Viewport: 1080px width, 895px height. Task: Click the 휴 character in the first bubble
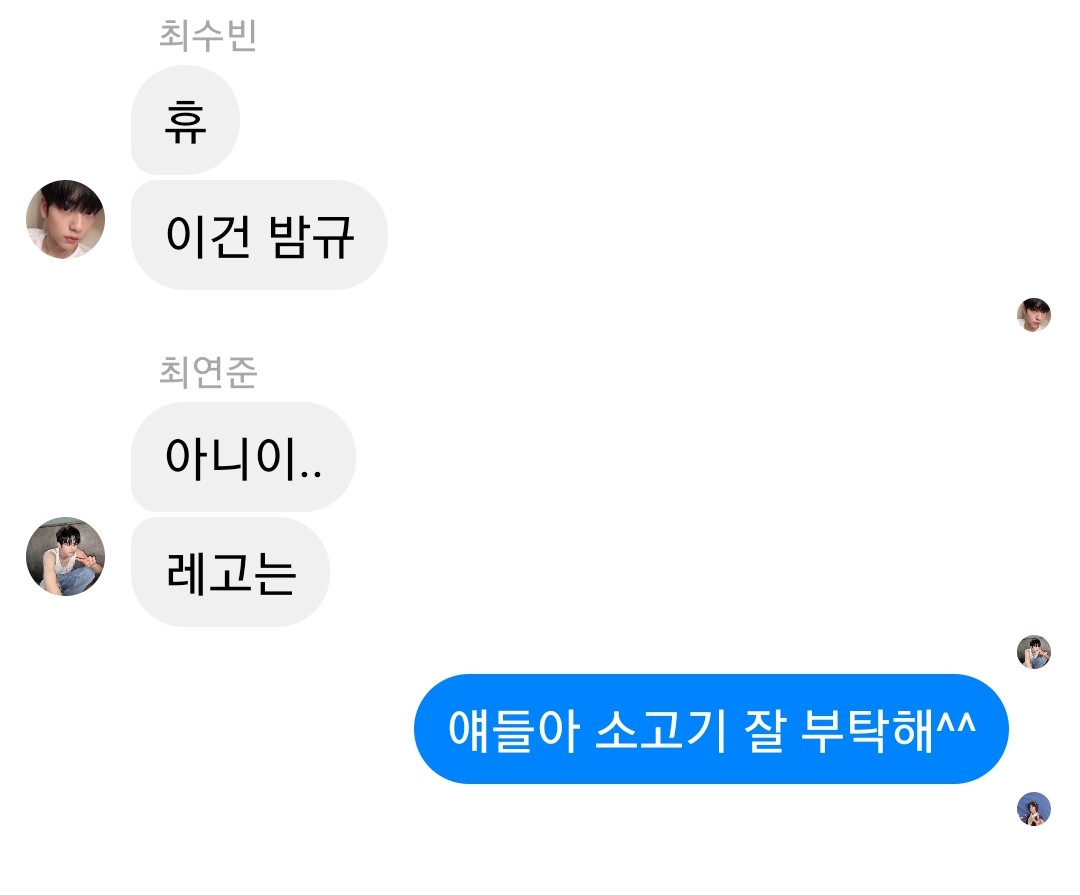185,121
